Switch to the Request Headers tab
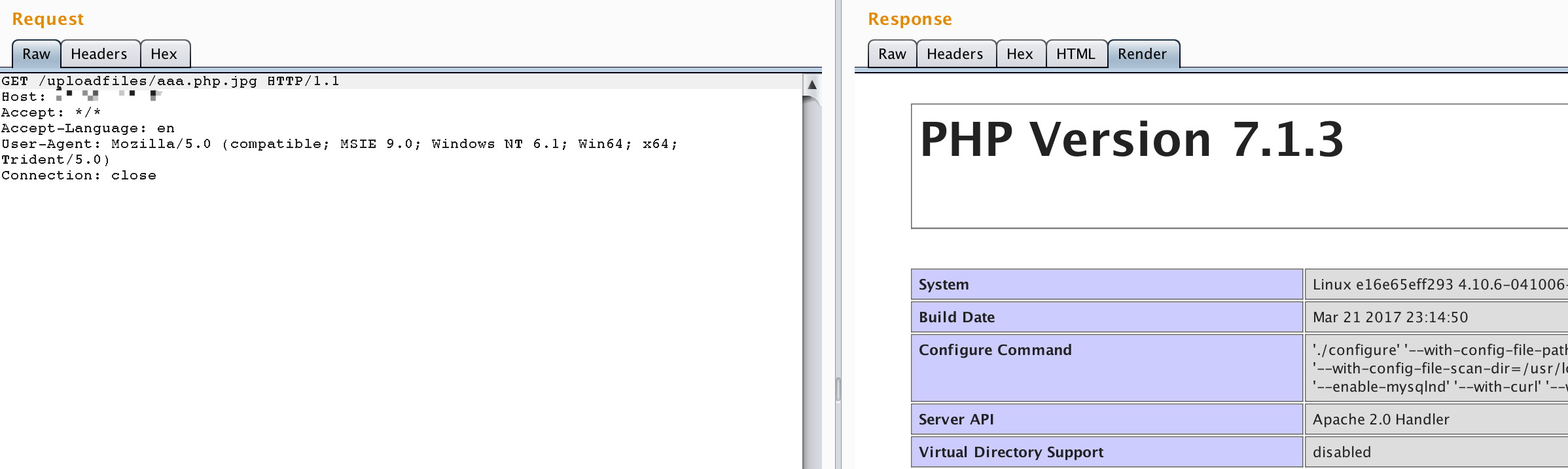This screenshot has height=469, width=1568. point(99,54)
